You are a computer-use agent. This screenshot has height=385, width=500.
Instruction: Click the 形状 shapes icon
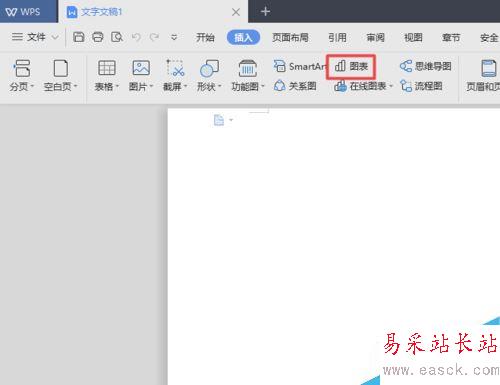coord(209,68)
